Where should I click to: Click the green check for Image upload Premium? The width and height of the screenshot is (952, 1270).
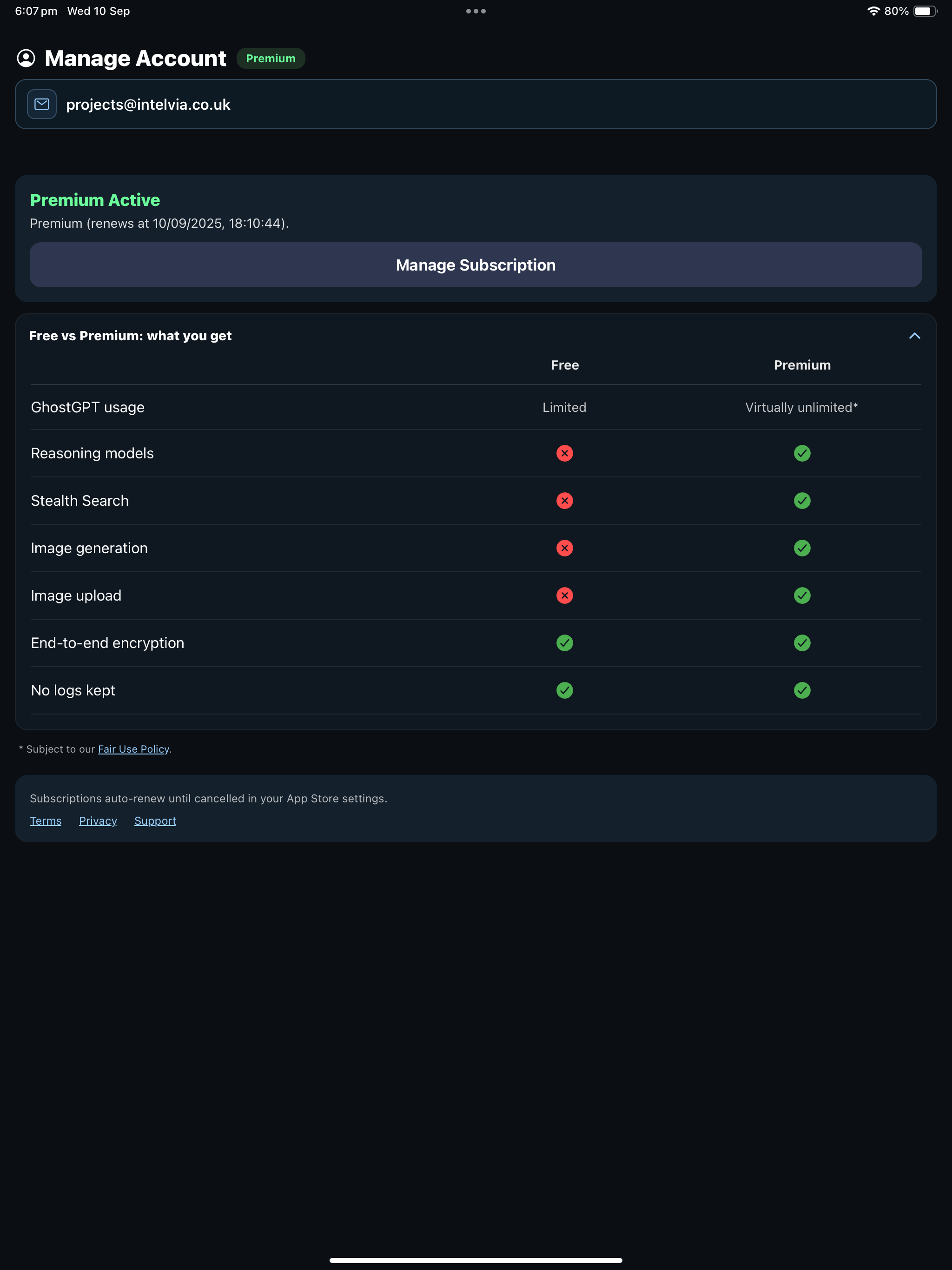(x=802, y=595)
